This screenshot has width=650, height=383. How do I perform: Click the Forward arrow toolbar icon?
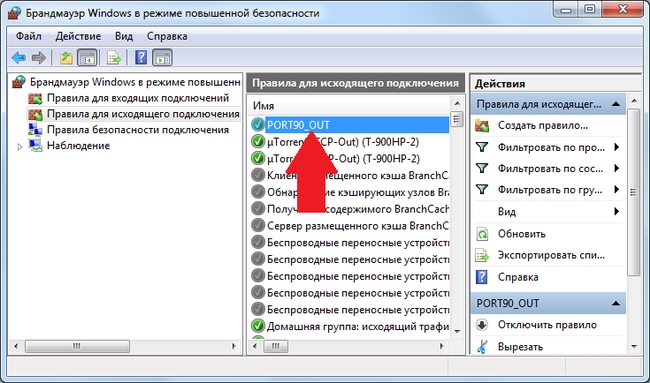click(39, 58)
